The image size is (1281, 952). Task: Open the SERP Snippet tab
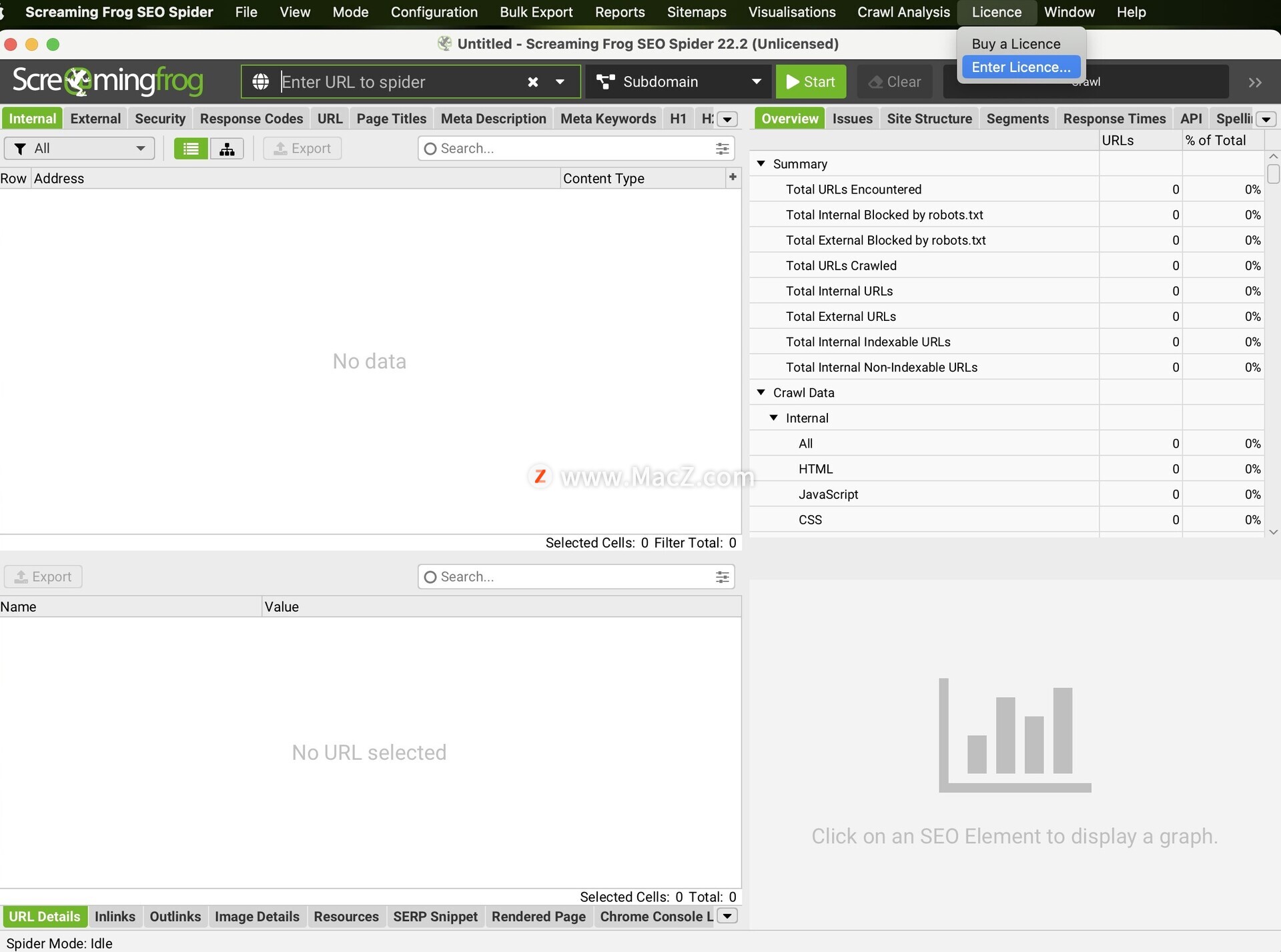click(x=435, y=916)
